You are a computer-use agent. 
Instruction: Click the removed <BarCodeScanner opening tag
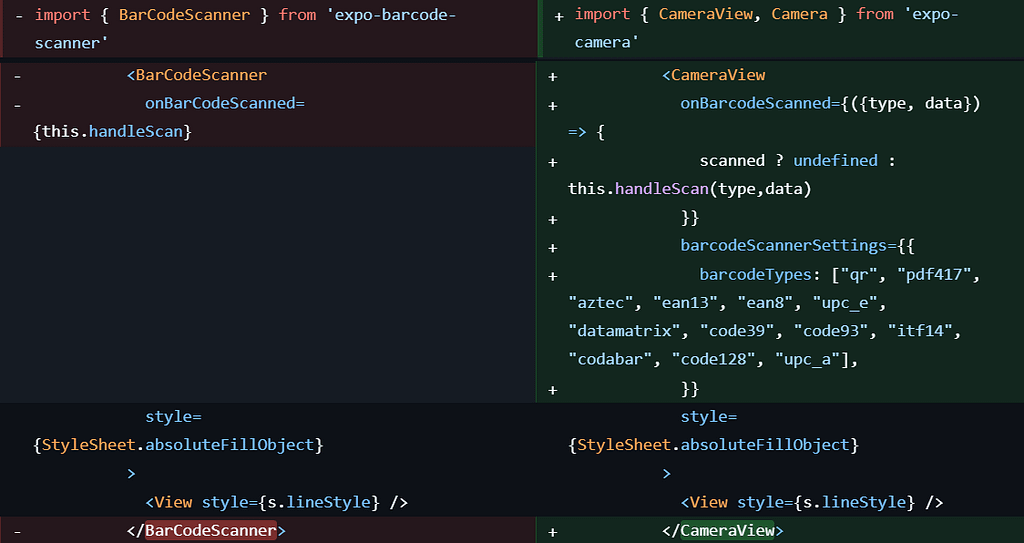pos(197,75)
